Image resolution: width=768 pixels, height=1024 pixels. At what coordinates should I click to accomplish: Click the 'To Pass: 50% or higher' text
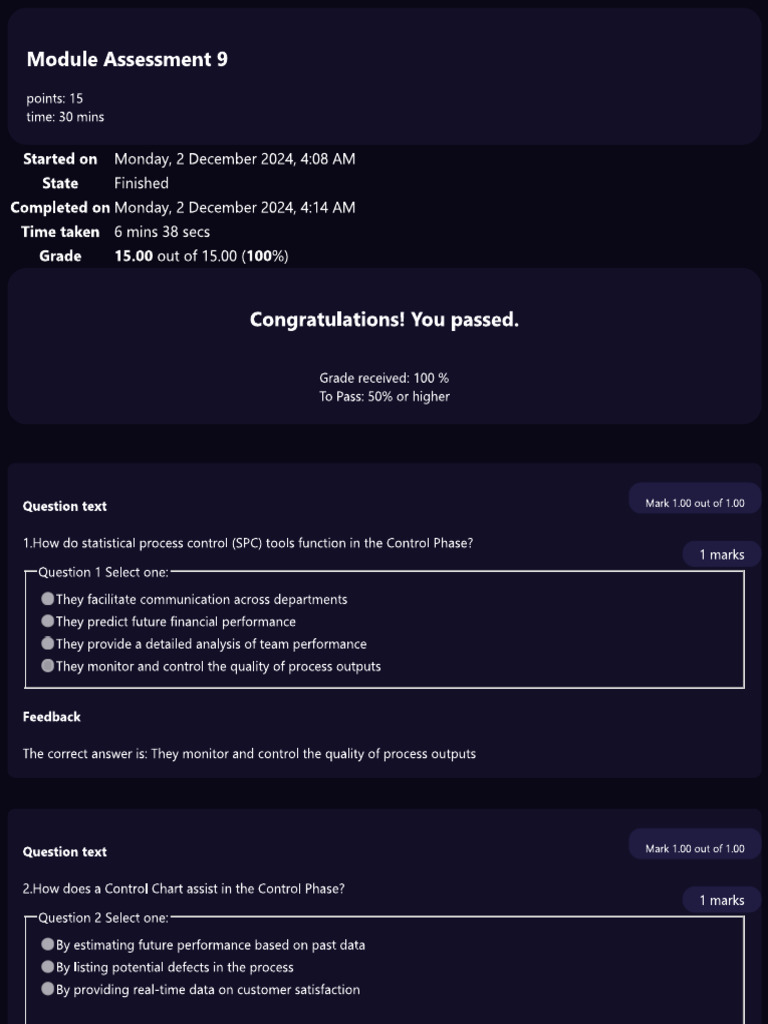[384, 396]
